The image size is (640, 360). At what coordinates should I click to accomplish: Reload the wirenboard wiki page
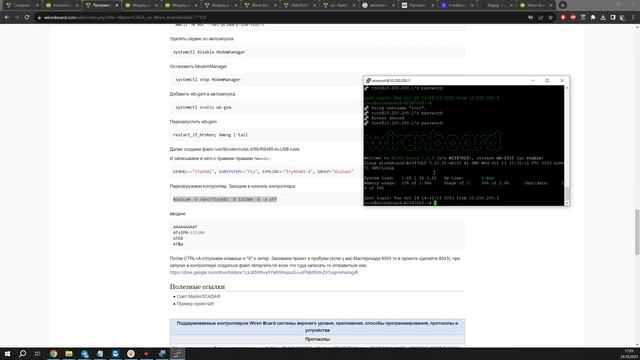(27, 18)
